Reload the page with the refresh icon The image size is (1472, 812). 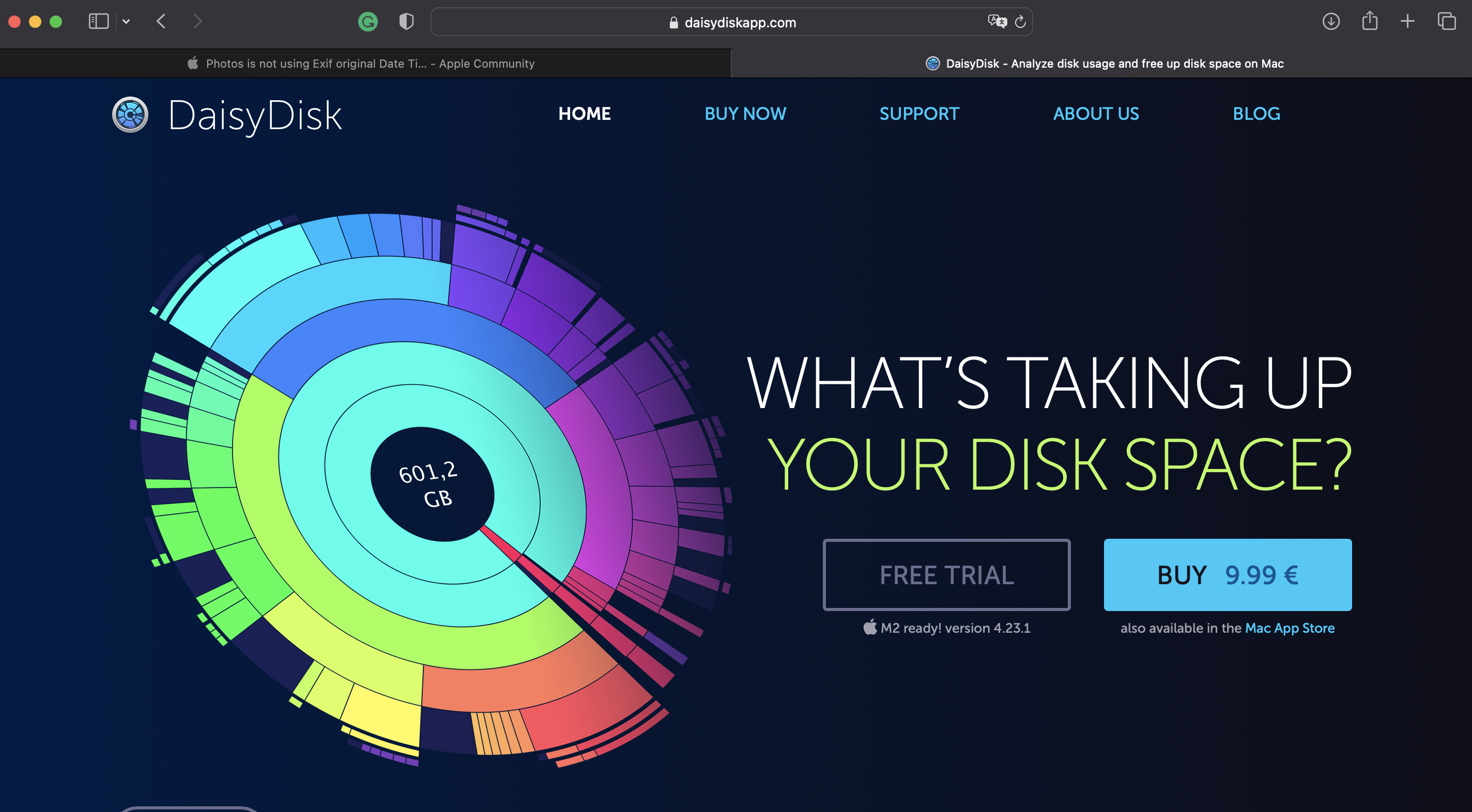coord(1020,22)
